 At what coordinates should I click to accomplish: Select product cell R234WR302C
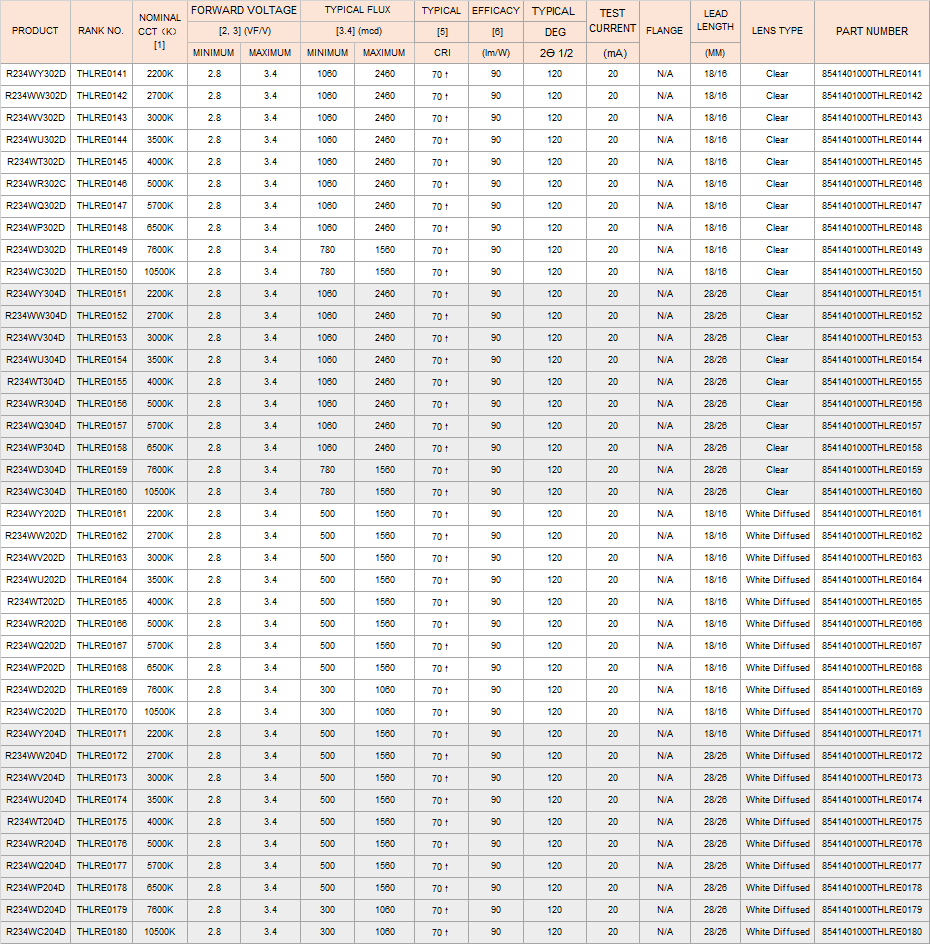[36, 184]
